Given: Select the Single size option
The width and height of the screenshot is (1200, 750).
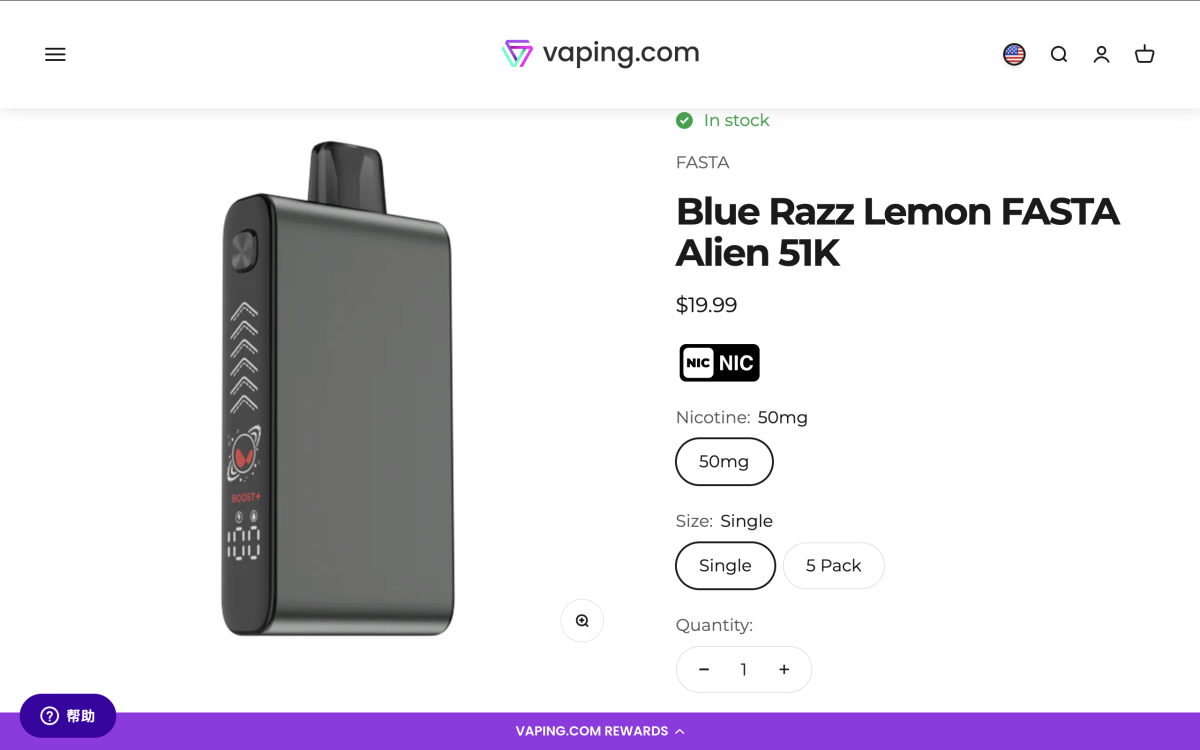Looking at the screenshot, I should pyautogui.click(x=725, y=566).
